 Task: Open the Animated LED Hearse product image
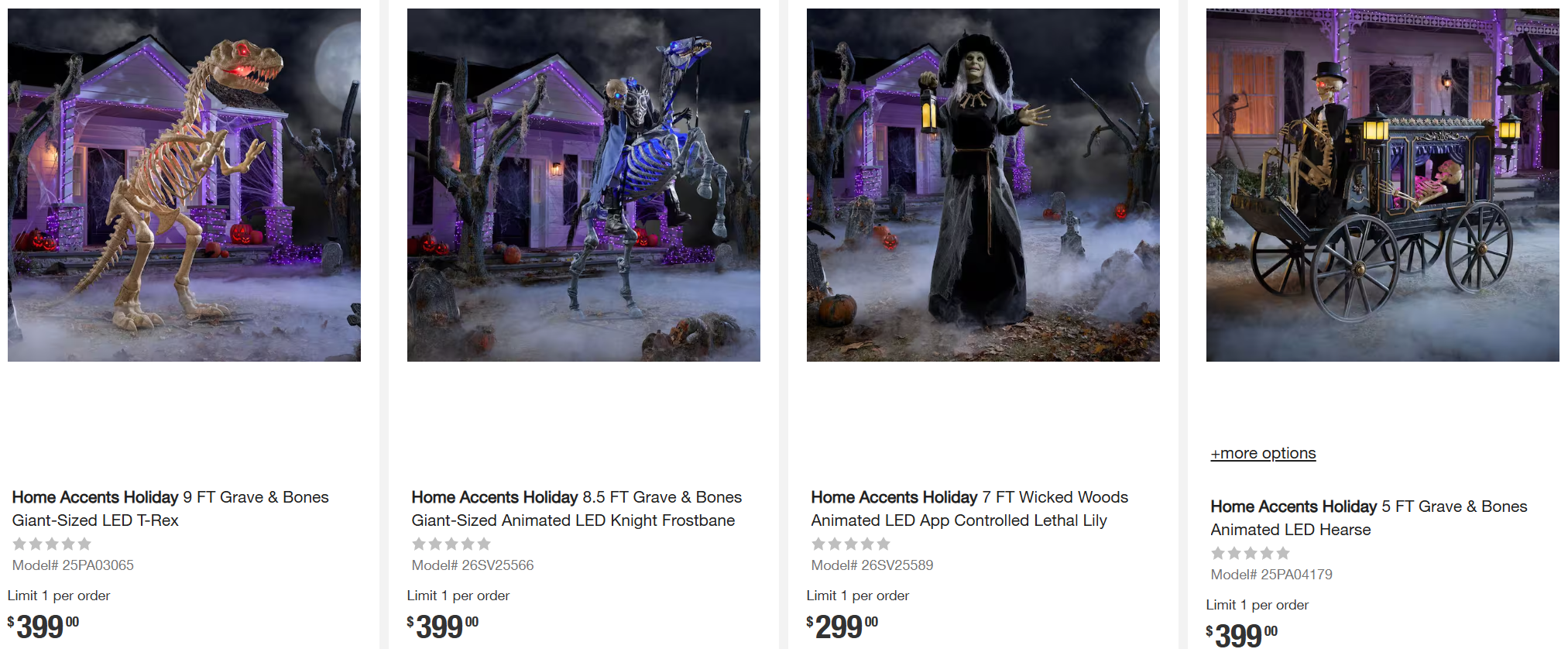1383,185
